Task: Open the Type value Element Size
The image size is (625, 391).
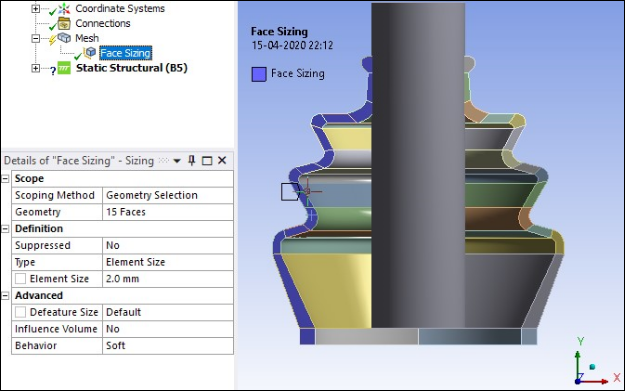Action: point(168,262)
